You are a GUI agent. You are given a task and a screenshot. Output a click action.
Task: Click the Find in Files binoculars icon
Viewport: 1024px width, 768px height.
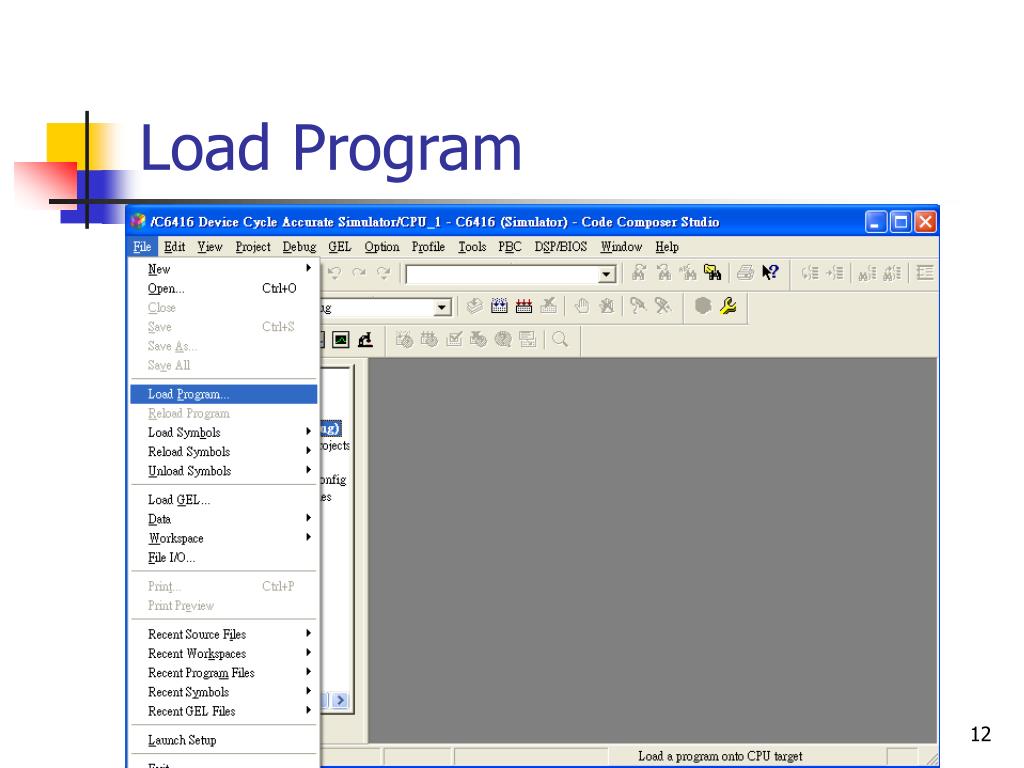712,272
